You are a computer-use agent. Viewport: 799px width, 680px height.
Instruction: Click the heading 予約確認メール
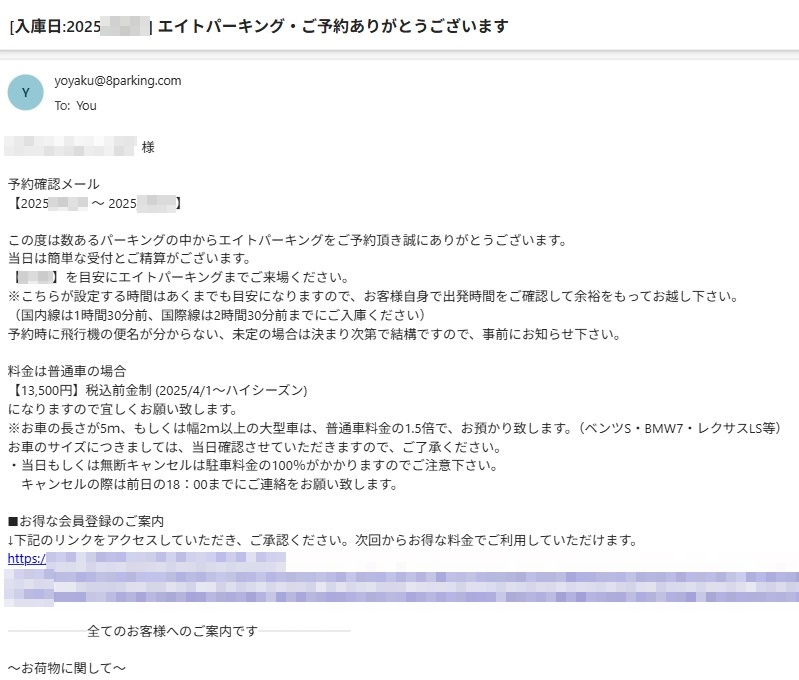point(54,184)
